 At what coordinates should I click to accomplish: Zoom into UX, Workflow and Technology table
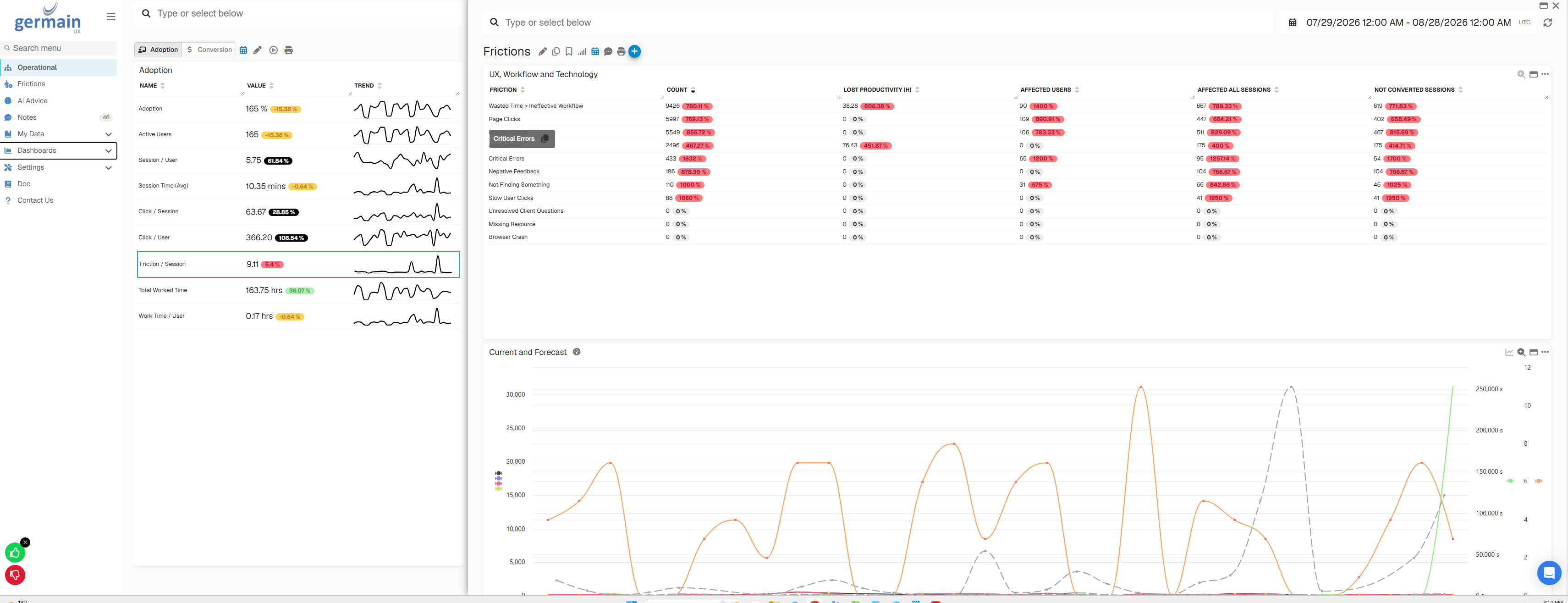tap(1521, 74)
